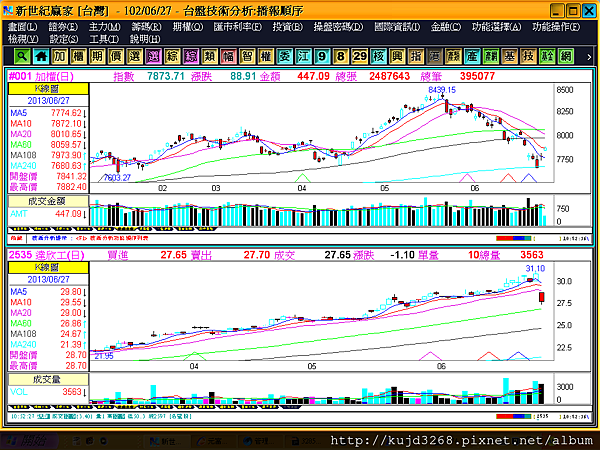Open the Windows 開始 start button

(30, 440)
